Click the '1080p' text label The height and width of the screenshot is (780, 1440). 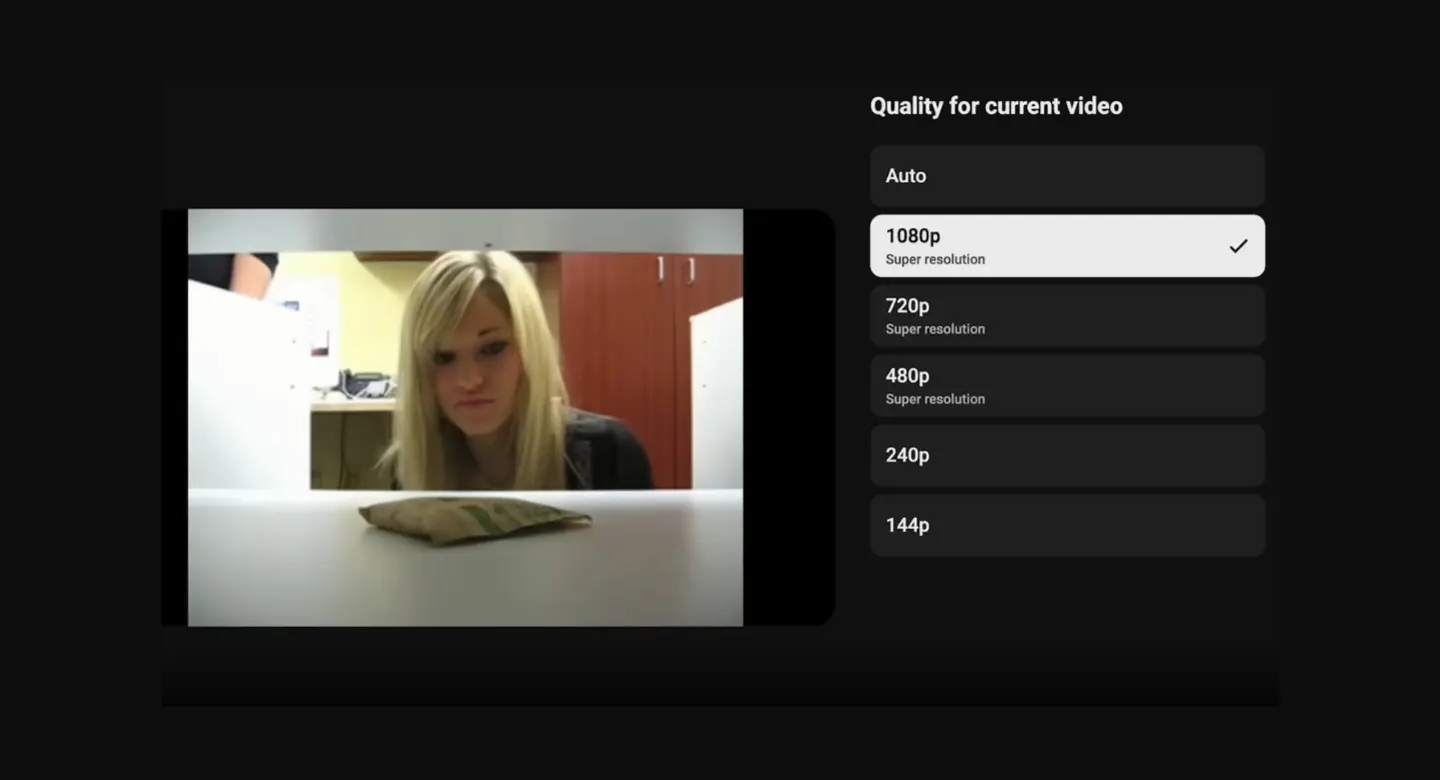912,236
